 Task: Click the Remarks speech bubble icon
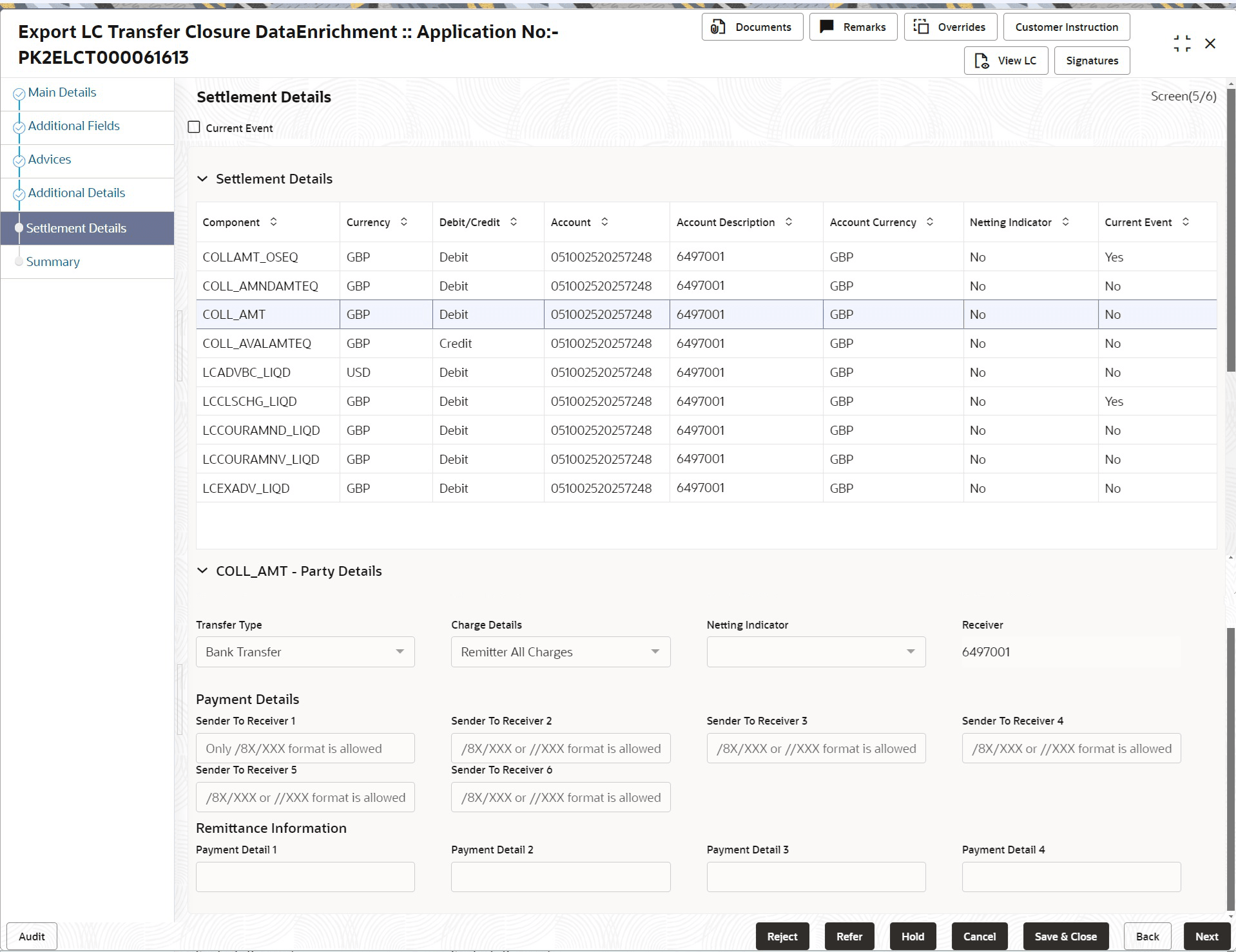[x=826, y=27]
